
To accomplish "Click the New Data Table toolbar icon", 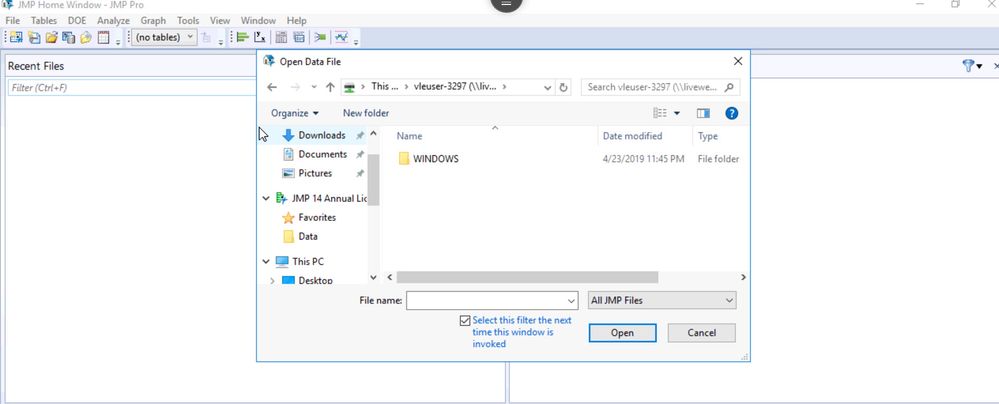I will [16, 38].
